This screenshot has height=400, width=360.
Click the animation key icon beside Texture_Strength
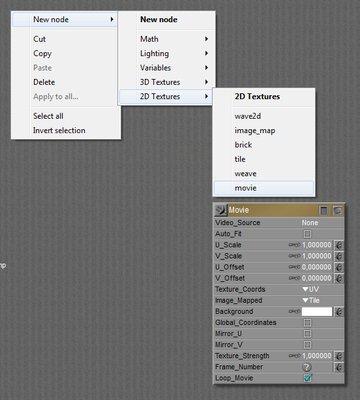point(339,356)
